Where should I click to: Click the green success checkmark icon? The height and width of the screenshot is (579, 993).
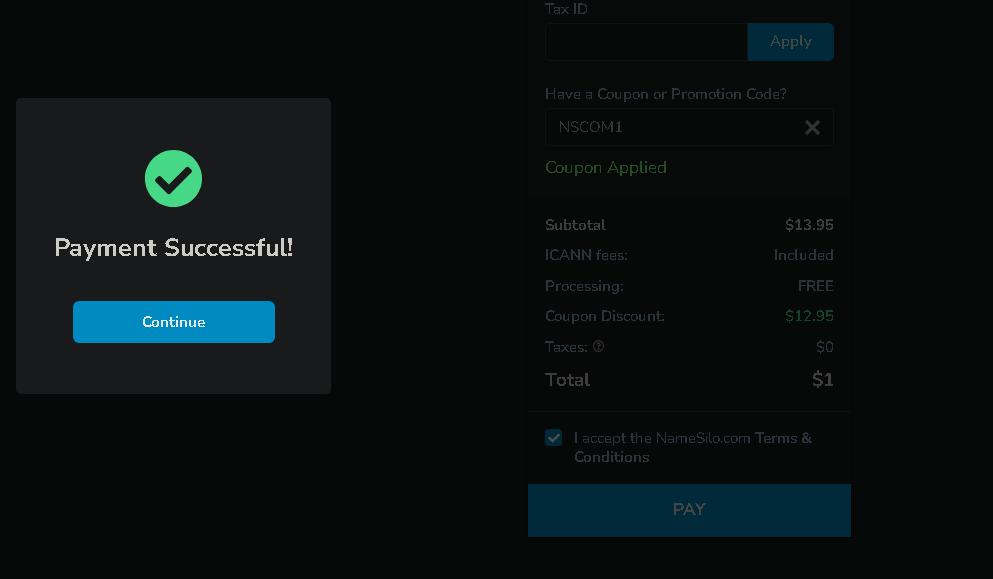174,179
